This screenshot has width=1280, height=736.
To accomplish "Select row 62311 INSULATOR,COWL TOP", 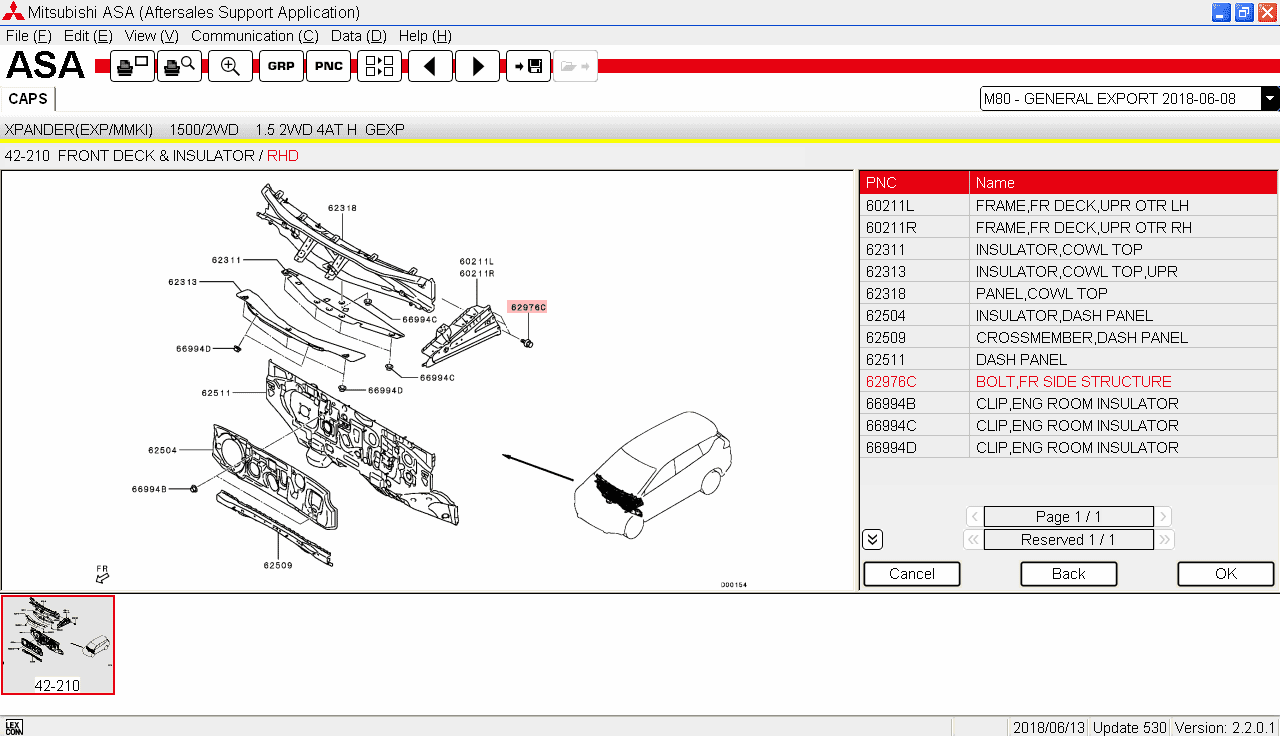I will point(1068,249).
